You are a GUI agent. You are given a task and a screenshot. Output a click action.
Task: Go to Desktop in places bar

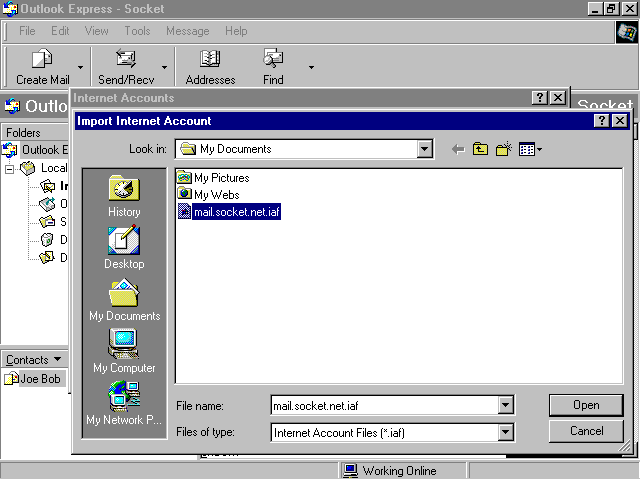pos(124,247)
